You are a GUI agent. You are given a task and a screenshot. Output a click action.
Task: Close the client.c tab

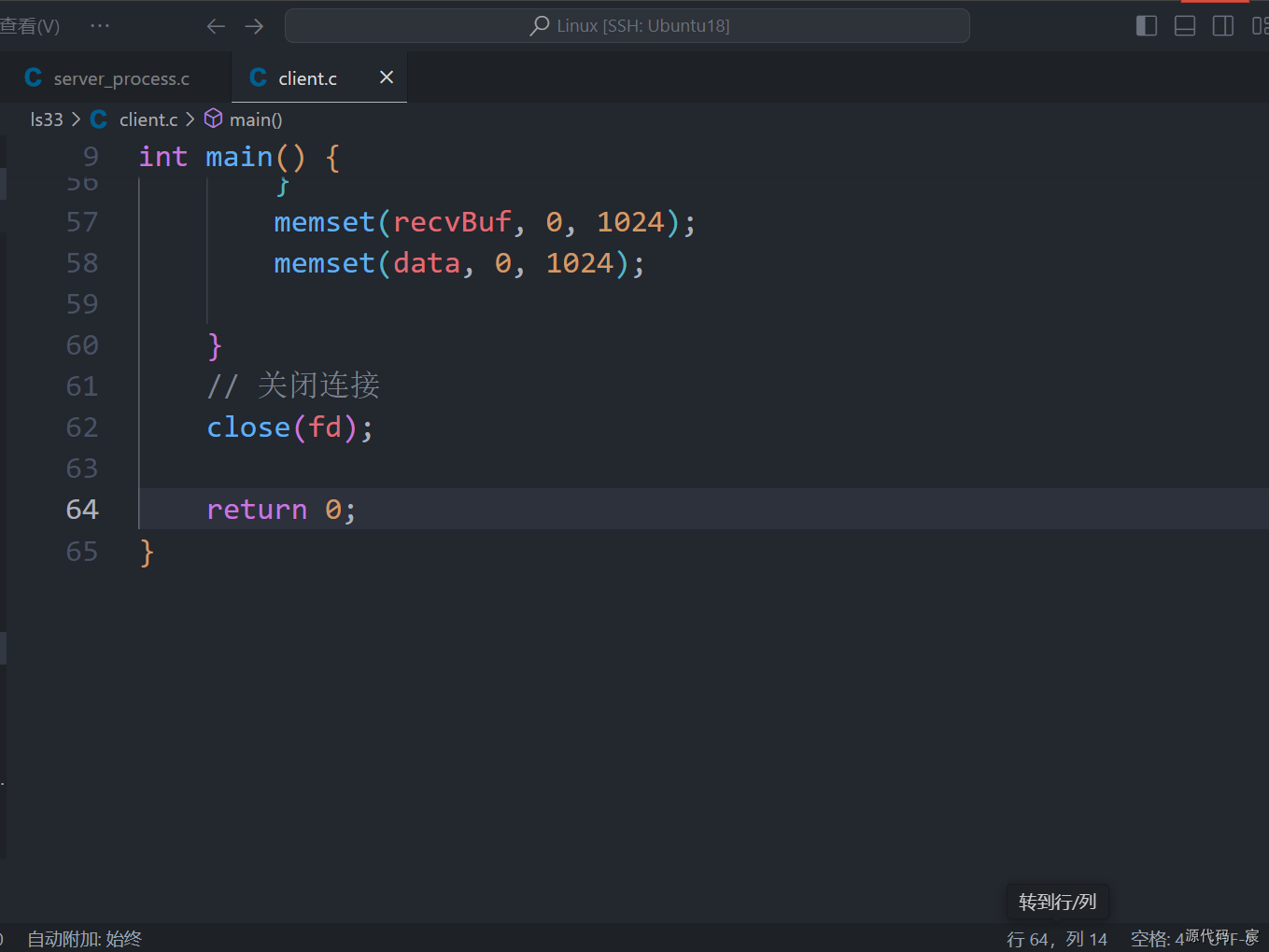click(x=386, y=77)
